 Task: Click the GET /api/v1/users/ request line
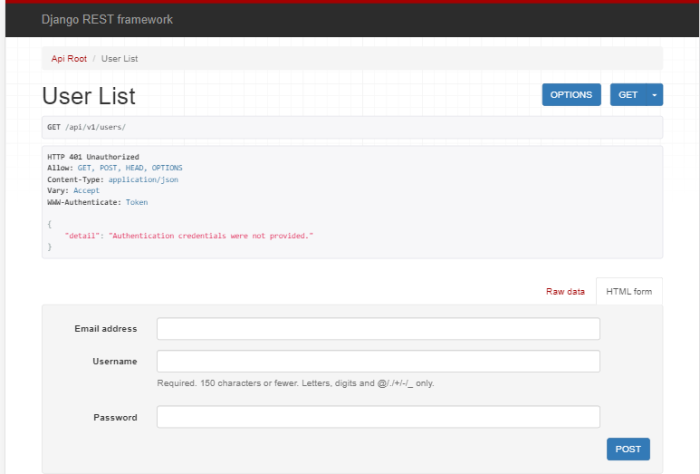click(x=86, y=127)
